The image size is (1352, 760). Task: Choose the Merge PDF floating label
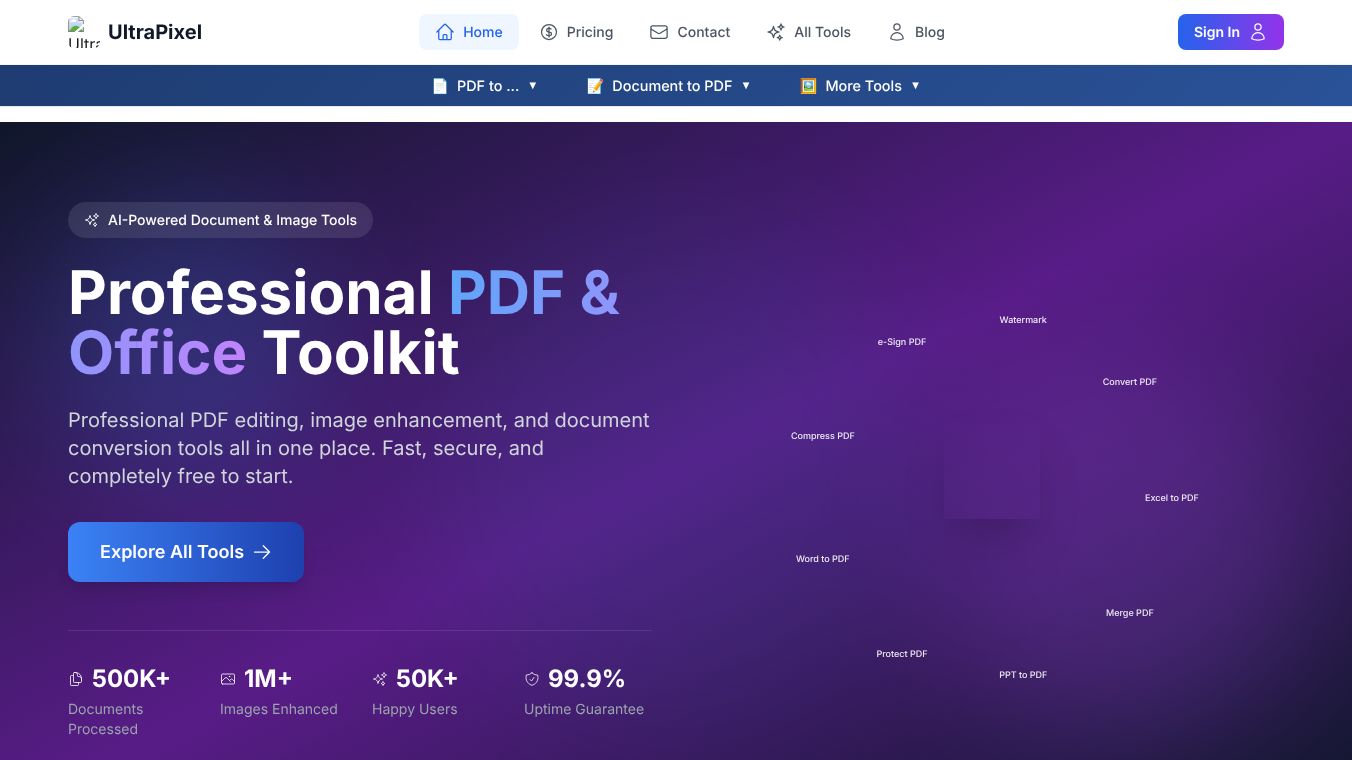click(1130, 613)
